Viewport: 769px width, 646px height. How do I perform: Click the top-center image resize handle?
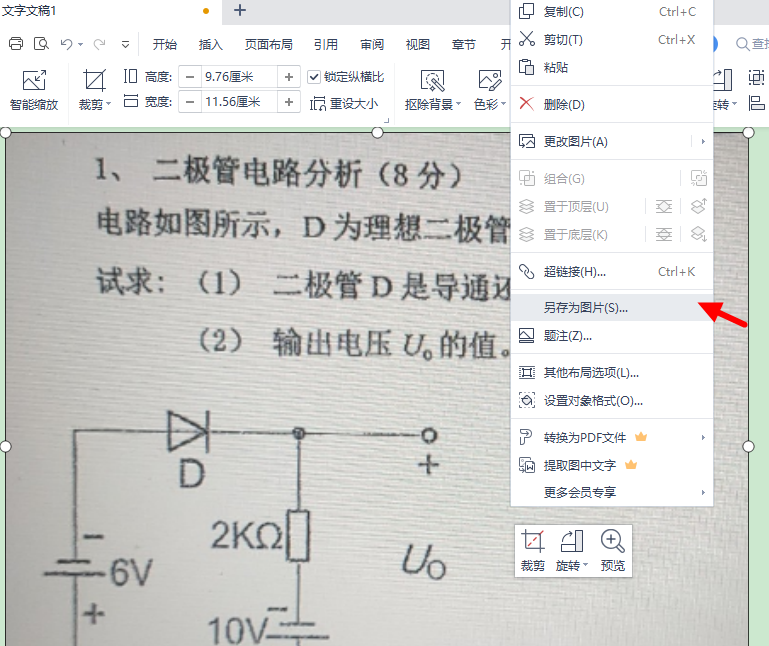377,132
